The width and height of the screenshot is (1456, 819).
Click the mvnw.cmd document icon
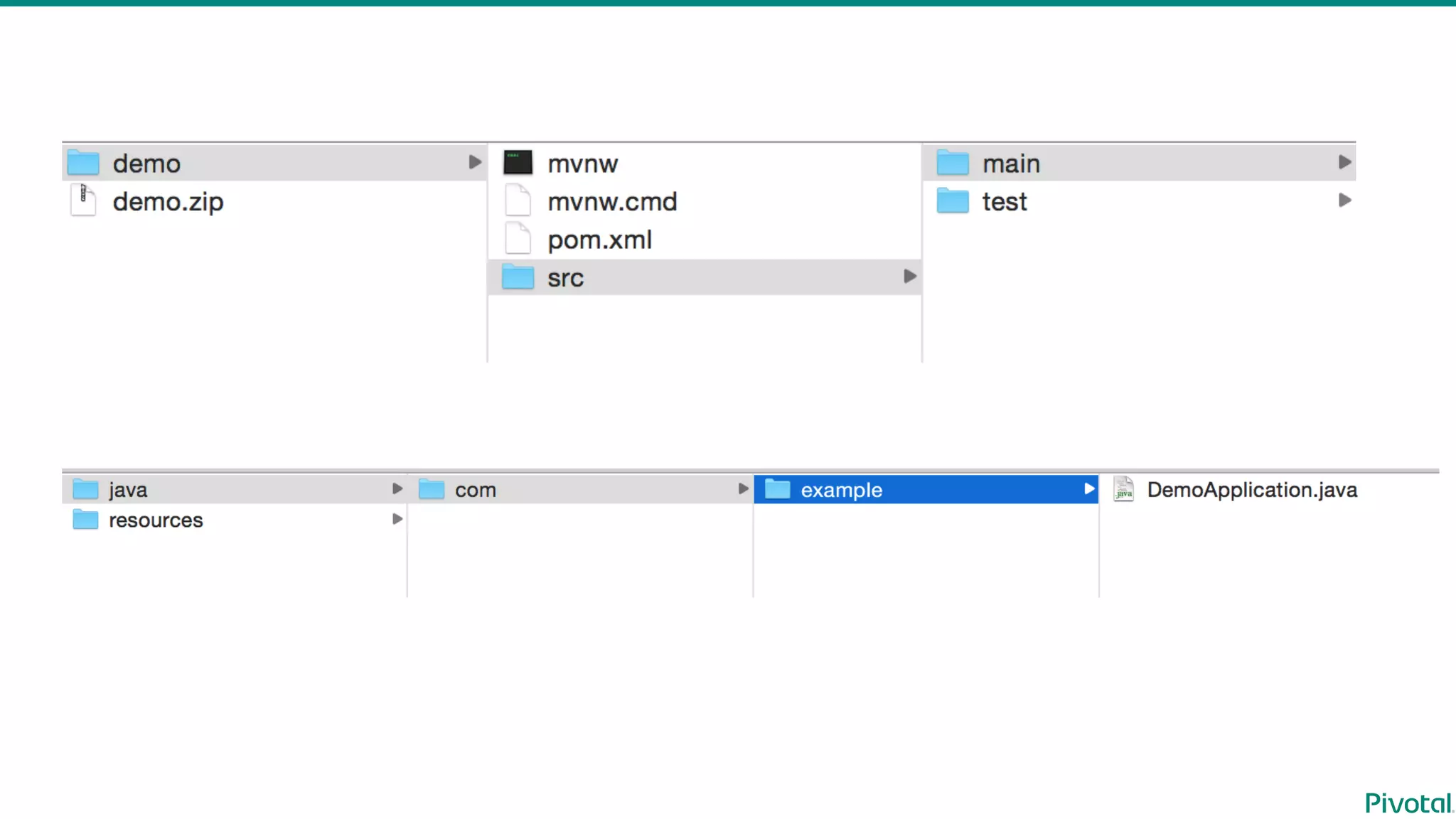[x=518, y=200]
